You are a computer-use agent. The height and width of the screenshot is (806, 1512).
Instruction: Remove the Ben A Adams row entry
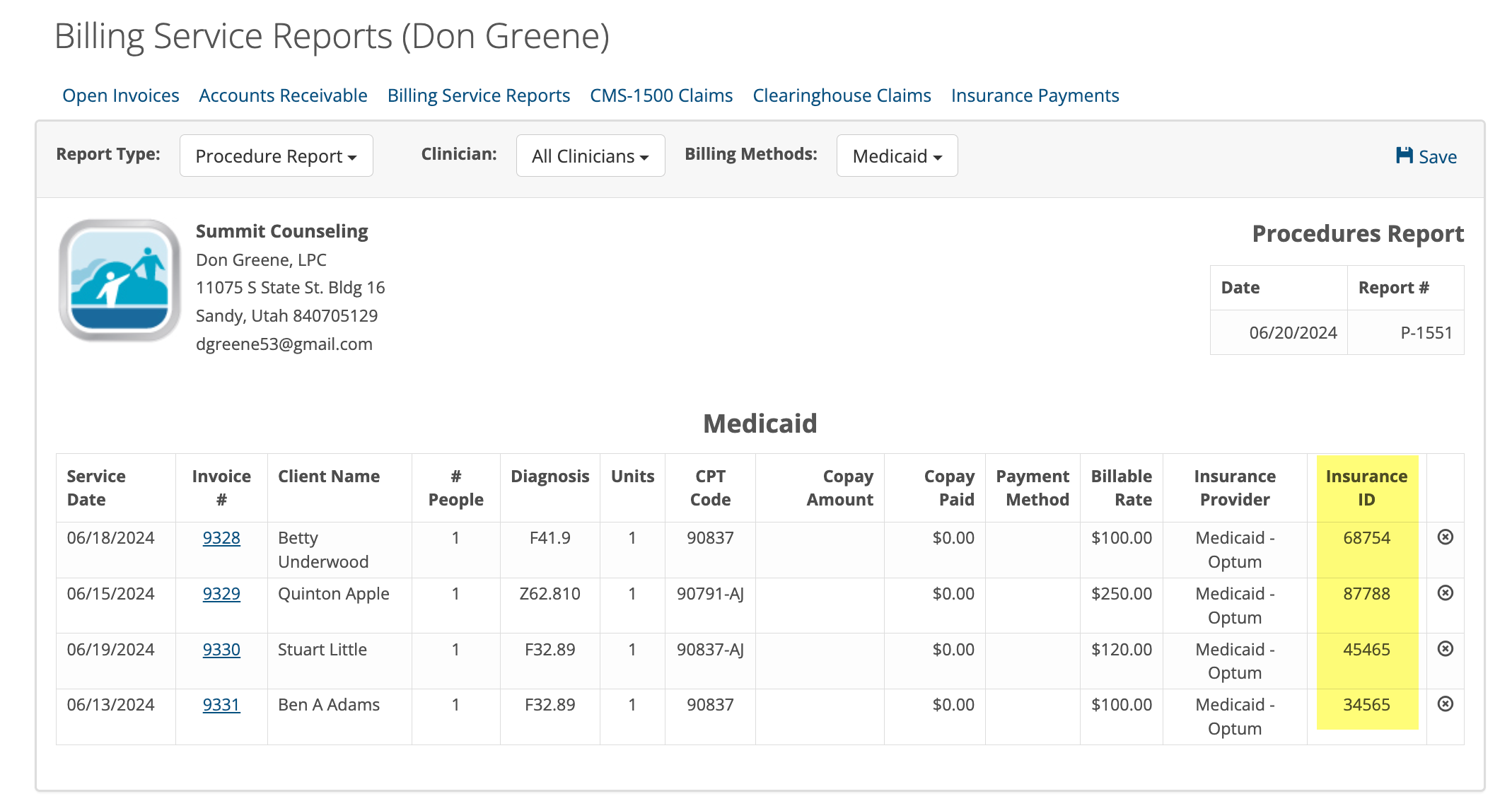click(x=1444, y=704)
